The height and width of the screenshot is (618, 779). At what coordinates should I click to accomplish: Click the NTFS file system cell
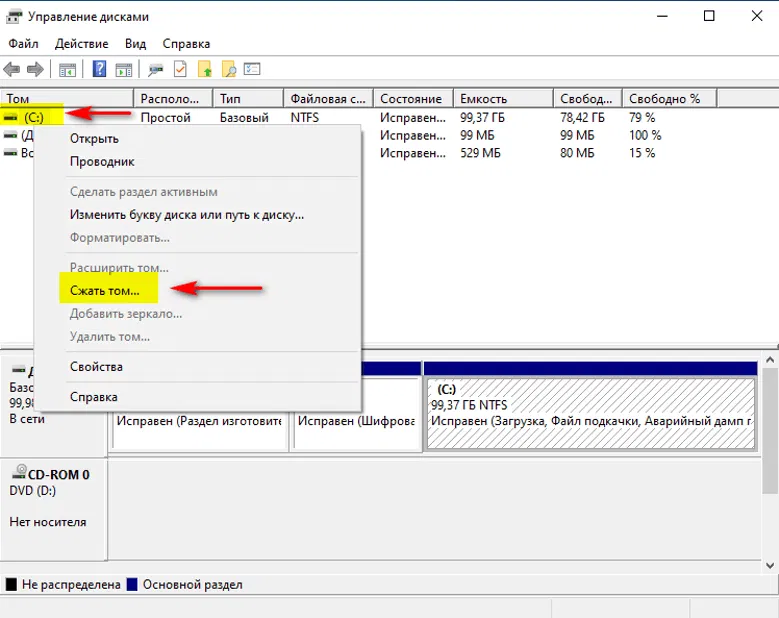pyautogui.click(x=305, y=117)
